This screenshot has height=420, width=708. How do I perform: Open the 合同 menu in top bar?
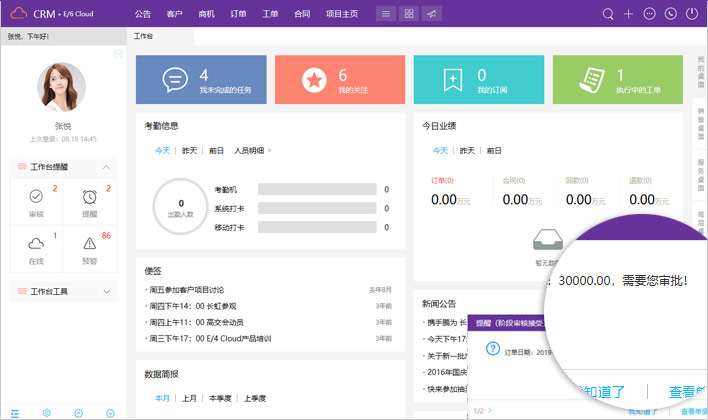[x=302, y=14]
